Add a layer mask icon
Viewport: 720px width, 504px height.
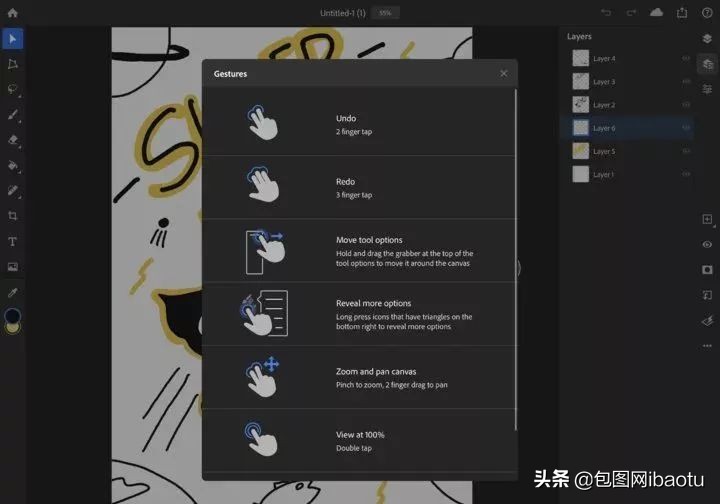[x=707, y=269]
